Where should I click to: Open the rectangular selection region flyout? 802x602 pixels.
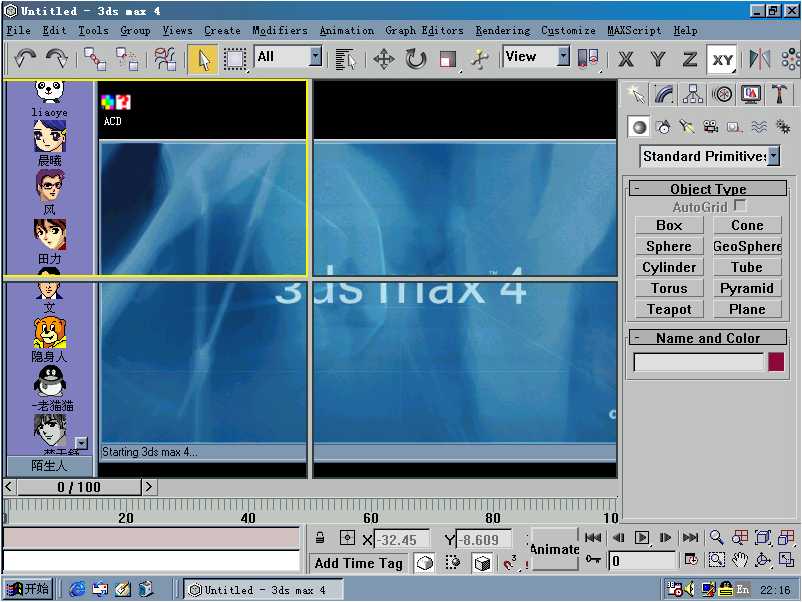pyautogui.click(x=235, y=59)
